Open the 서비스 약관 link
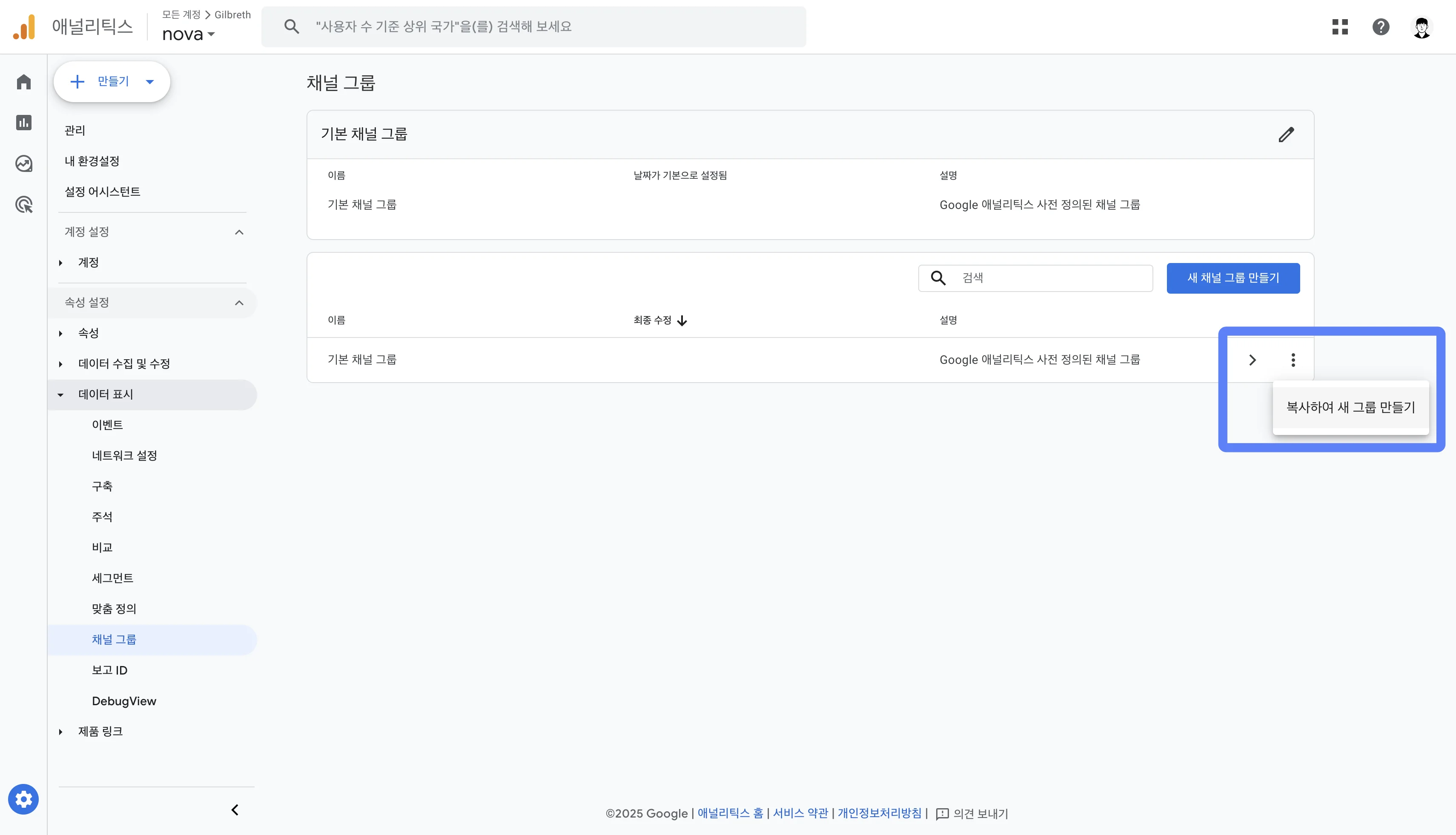 click(800, 813)
